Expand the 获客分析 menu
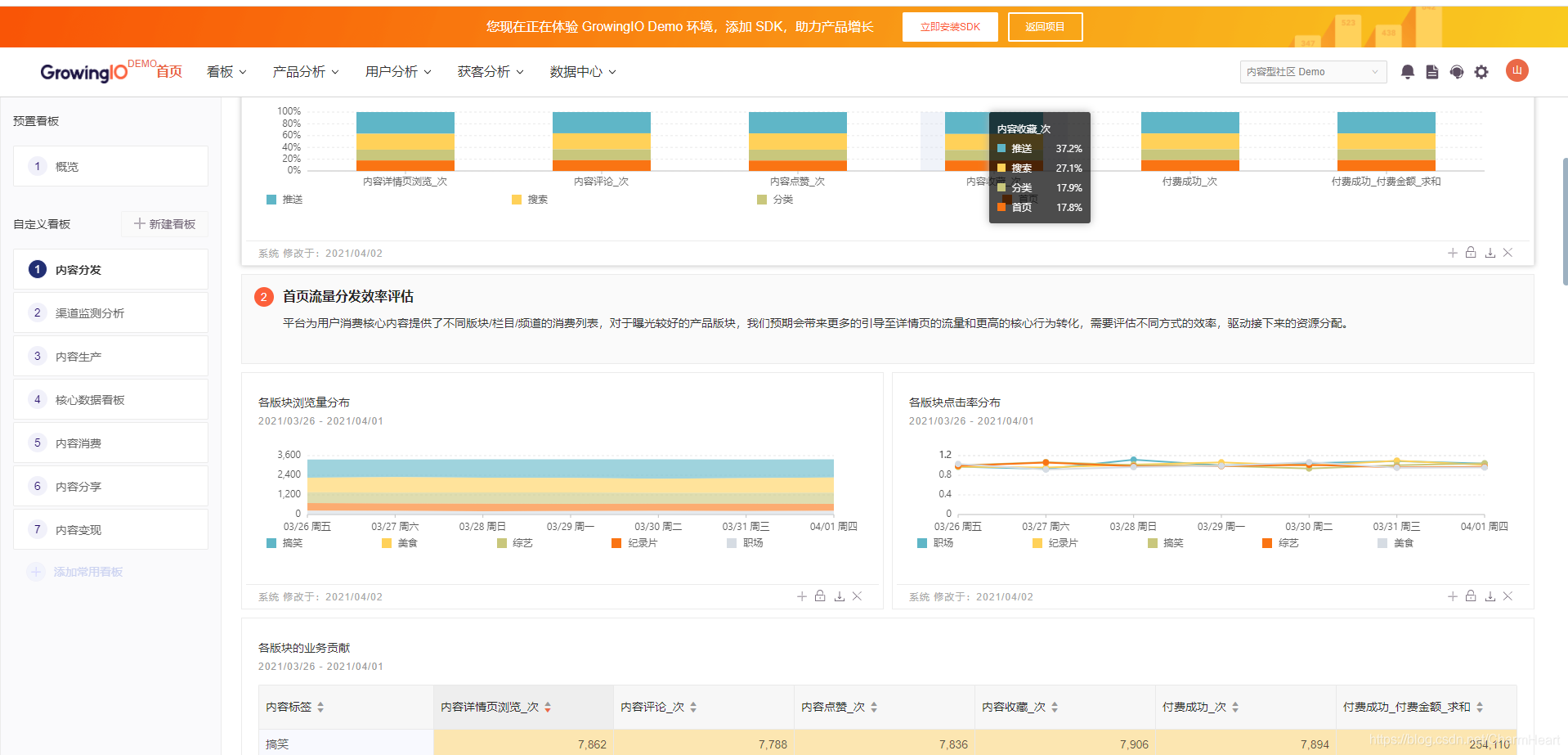This screenshot has width=1568, height=755. [x=491, y=72]
